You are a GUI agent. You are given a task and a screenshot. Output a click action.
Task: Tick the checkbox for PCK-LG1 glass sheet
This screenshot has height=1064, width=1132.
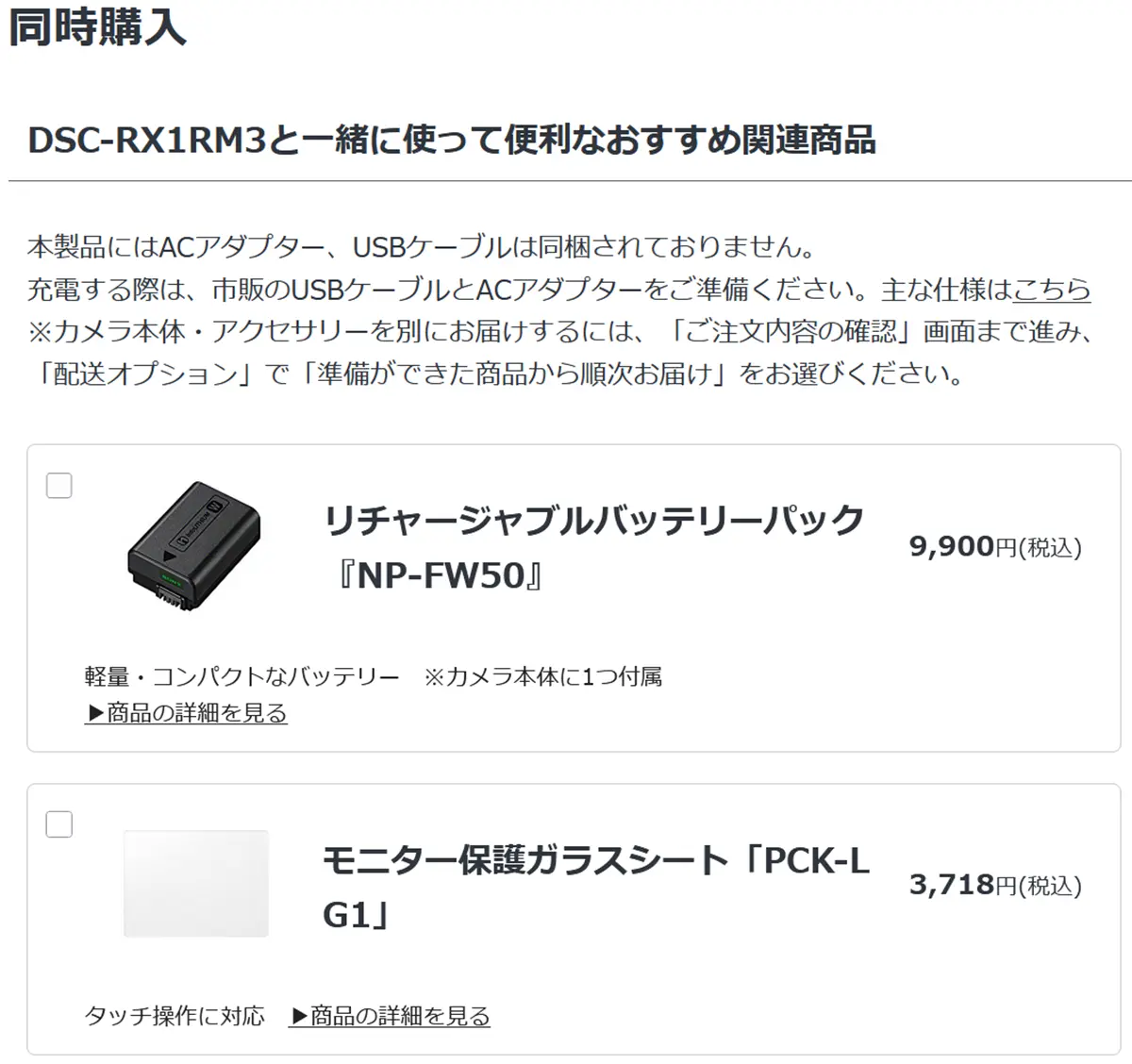tap(59, 824)
